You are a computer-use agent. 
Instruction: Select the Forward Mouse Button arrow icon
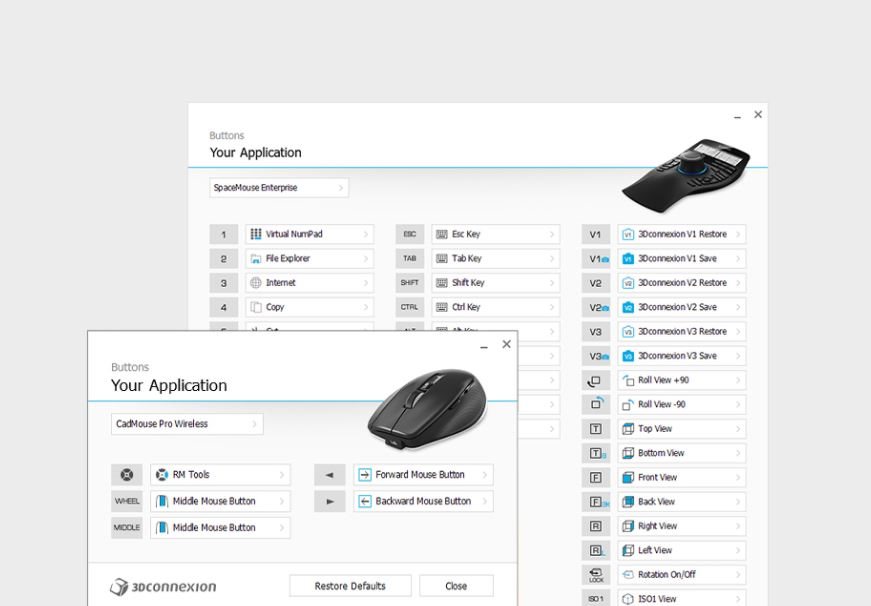pos(364,475)
